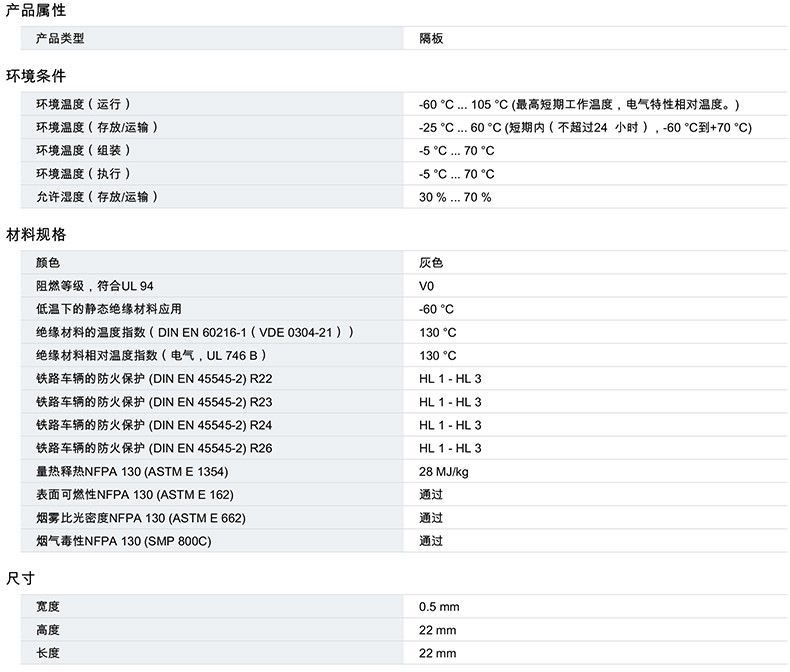Select the 长度 row label

pos(48,653)
